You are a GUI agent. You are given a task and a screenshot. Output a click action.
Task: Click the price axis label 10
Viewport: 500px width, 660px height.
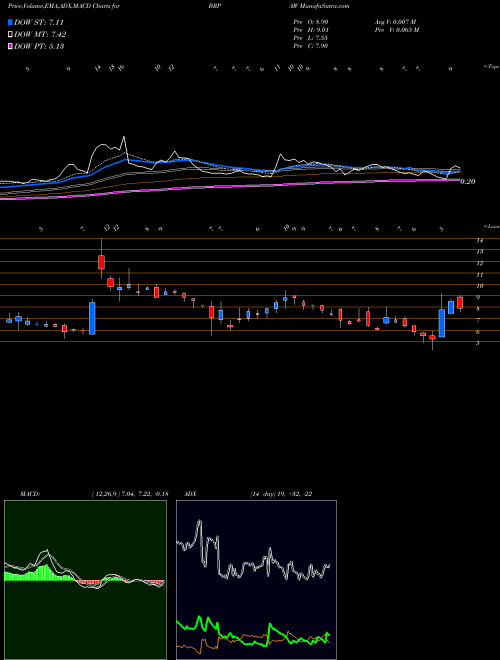click(479, 286)
